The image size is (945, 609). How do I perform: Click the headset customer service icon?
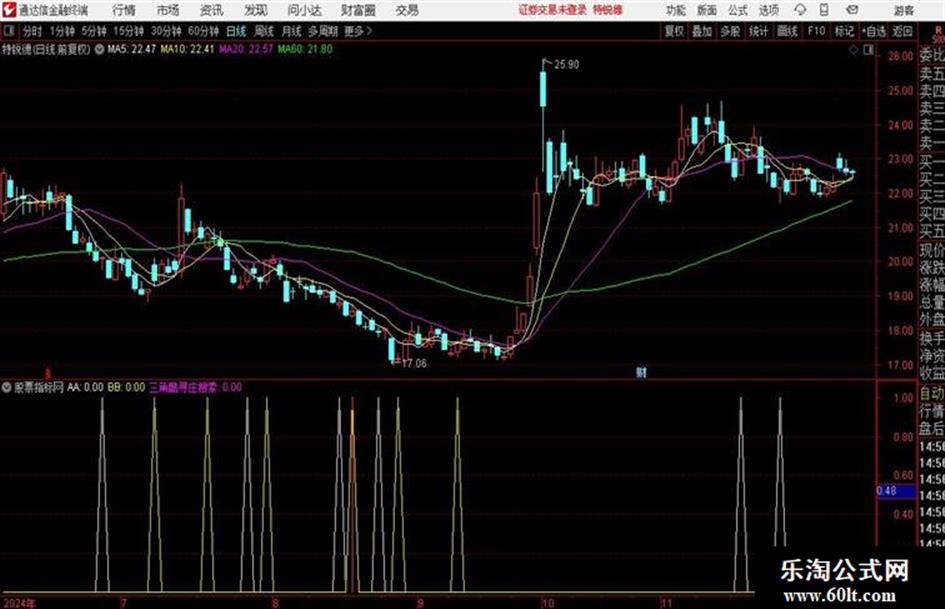pyautogui.click(x=800, y=10)
